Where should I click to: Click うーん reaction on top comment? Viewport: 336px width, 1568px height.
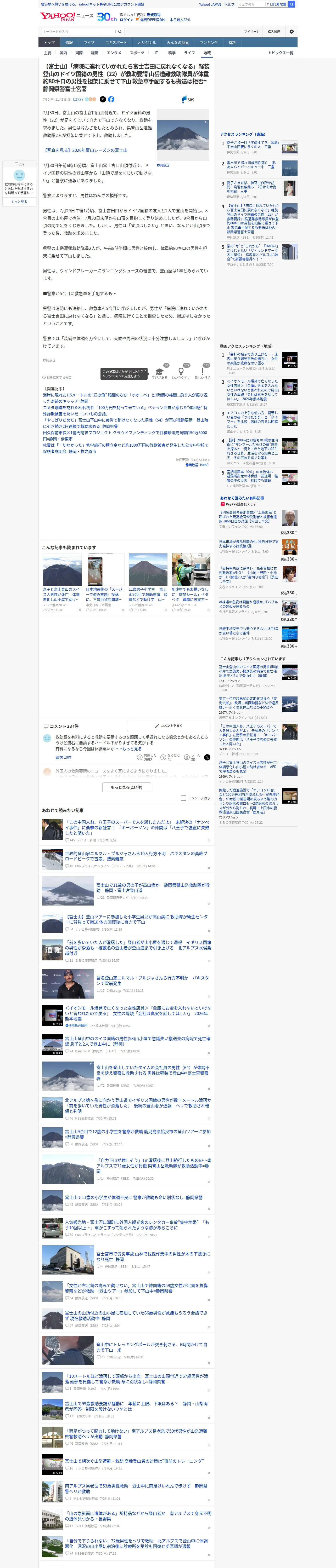193,757
